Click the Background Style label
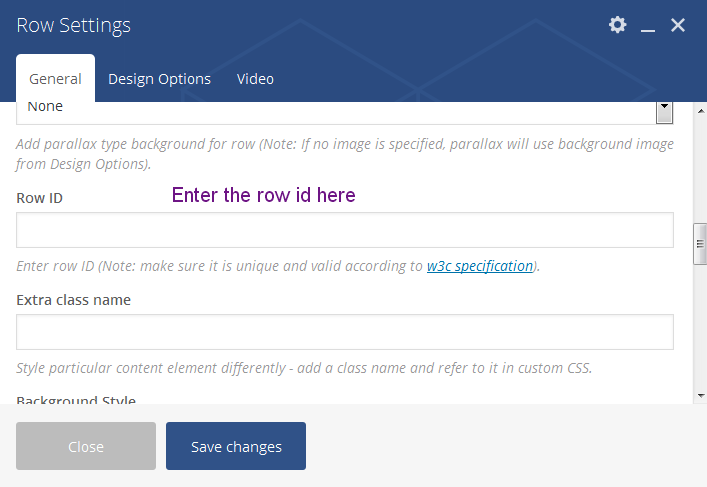 pos(75,400)
